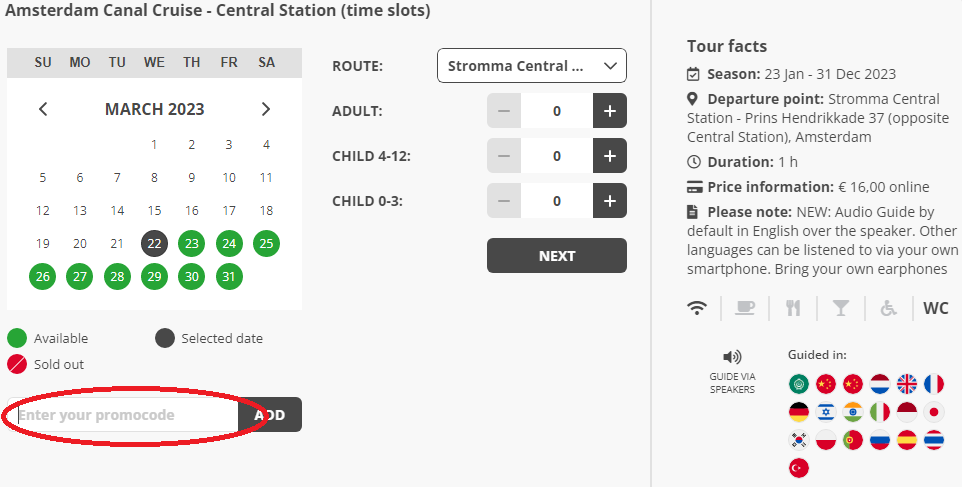Select the Turkish flag icon
The height and width of the screenshot is (487, 962).
click(799, 468)
